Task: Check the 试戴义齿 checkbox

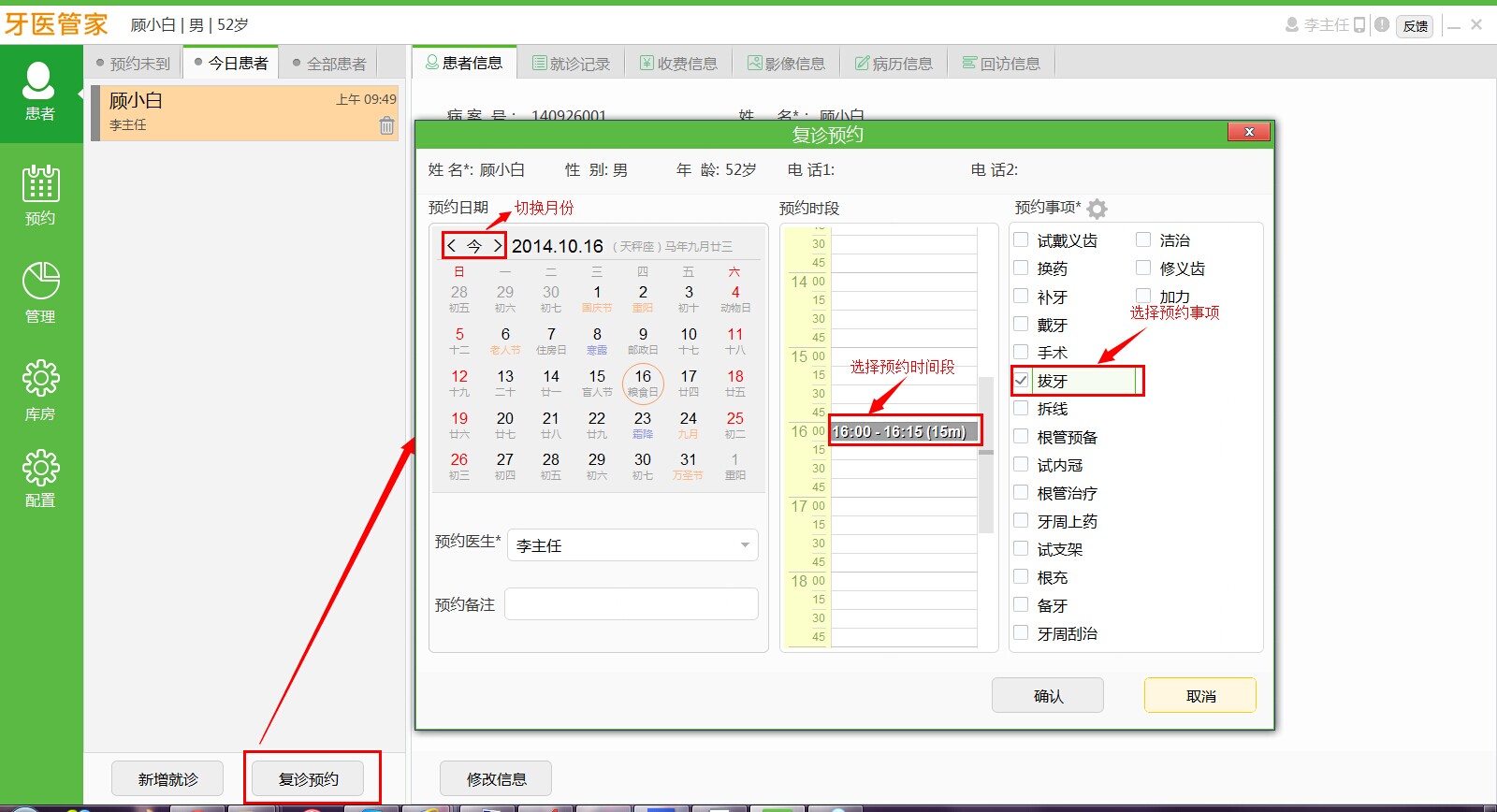Action: point(1021,240)
